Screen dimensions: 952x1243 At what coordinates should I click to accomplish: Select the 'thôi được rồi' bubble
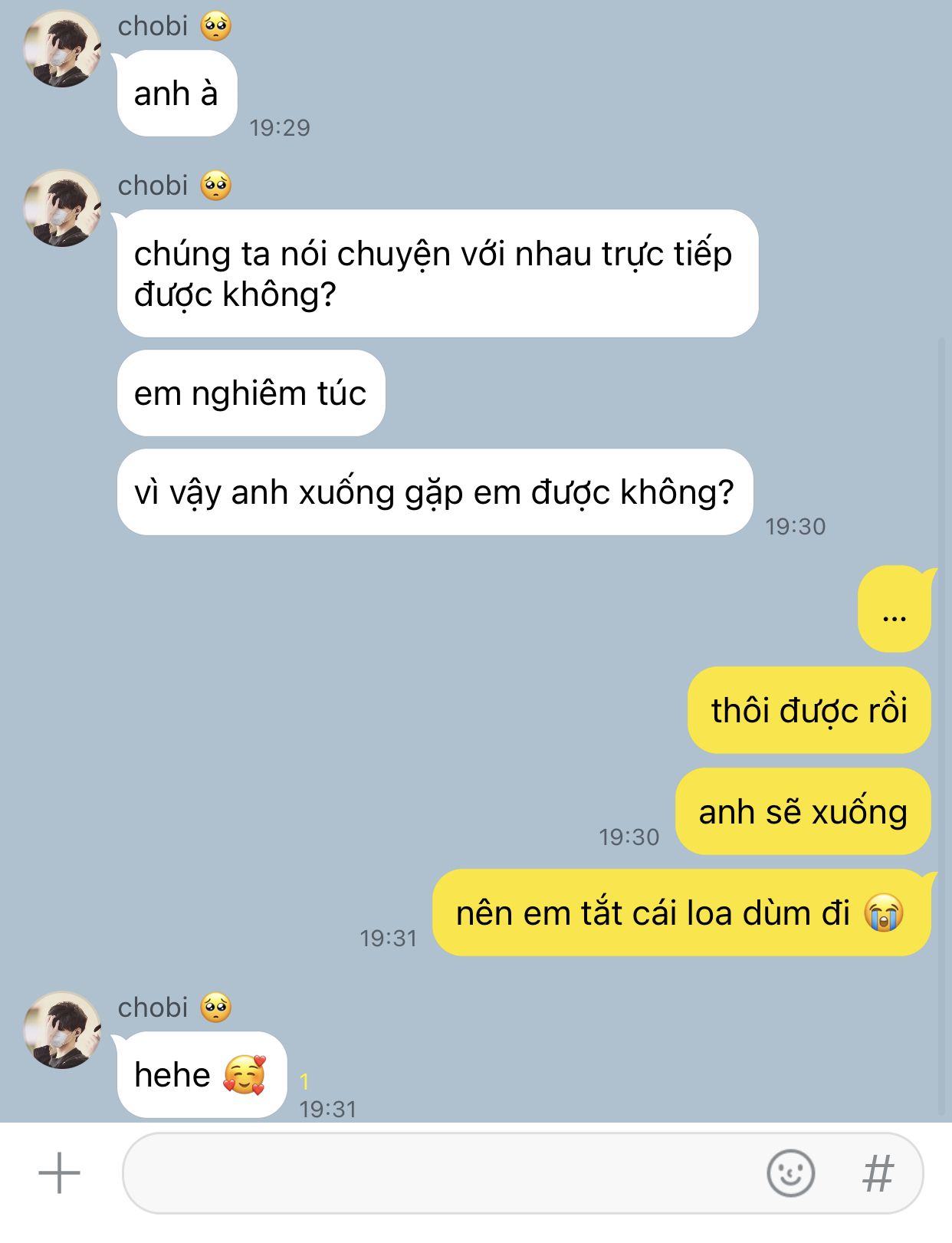[x=809, y=710]
